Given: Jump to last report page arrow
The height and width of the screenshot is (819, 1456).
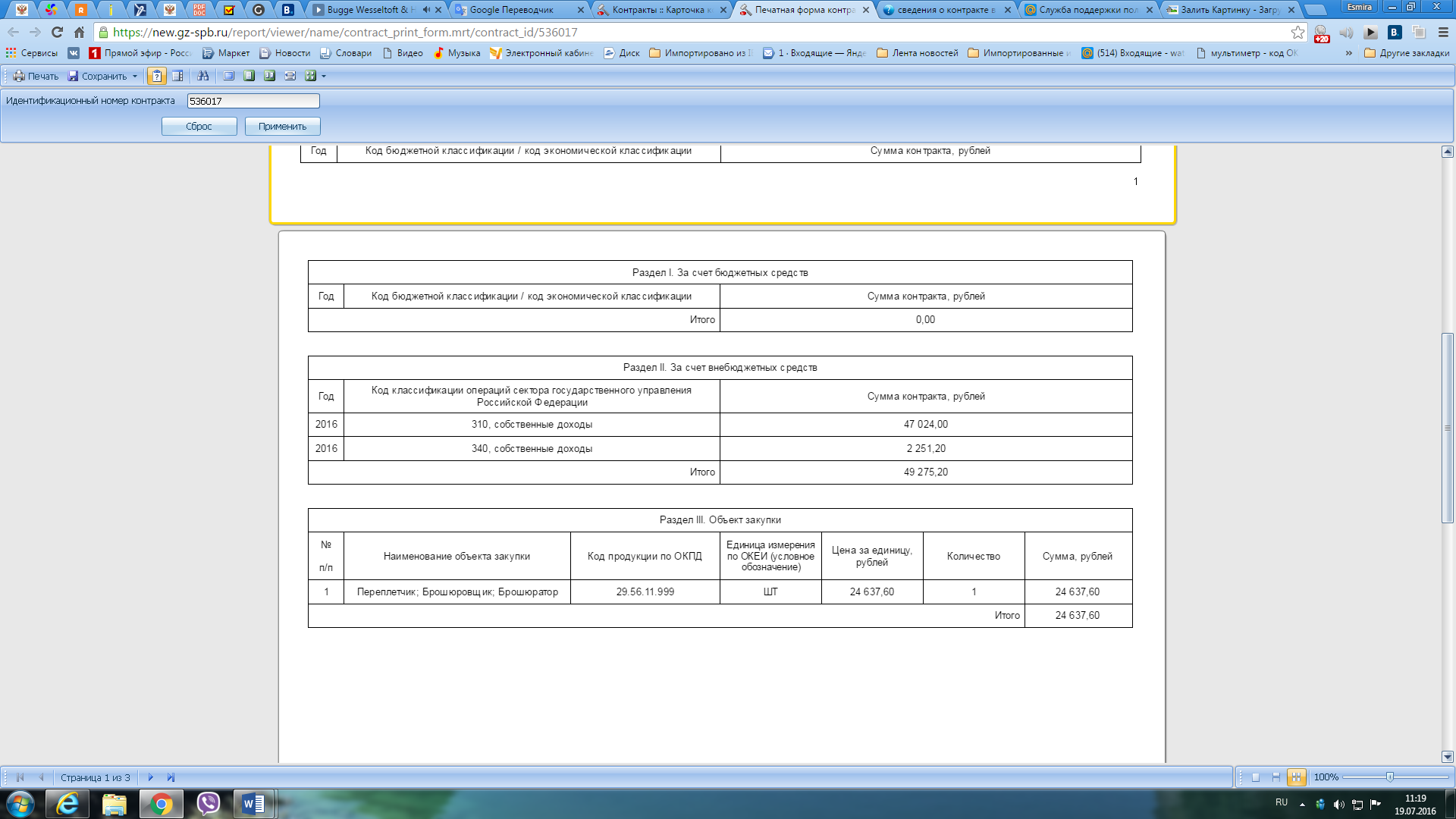Looking at the screenshot, I should click(x=171, y=777).
